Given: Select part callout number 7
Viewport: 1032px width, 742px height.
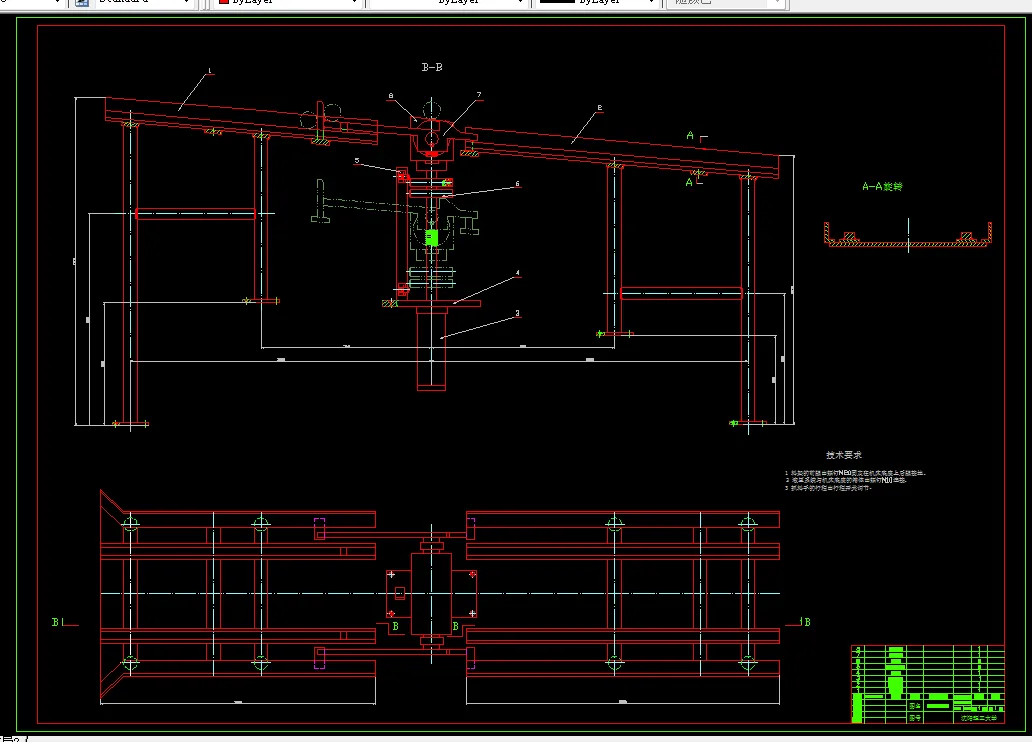Looking at the screenshot, I should click(479, 95).
